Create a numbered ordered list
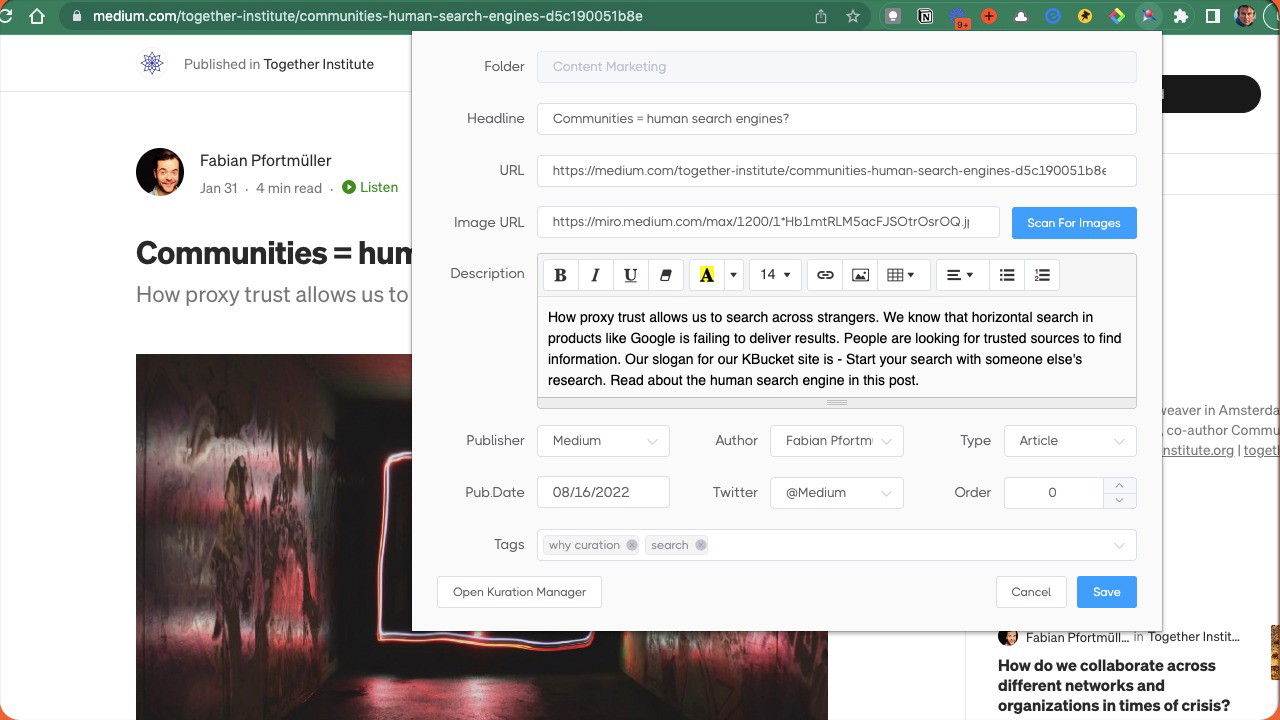1280x720 pixels. 1042,275
